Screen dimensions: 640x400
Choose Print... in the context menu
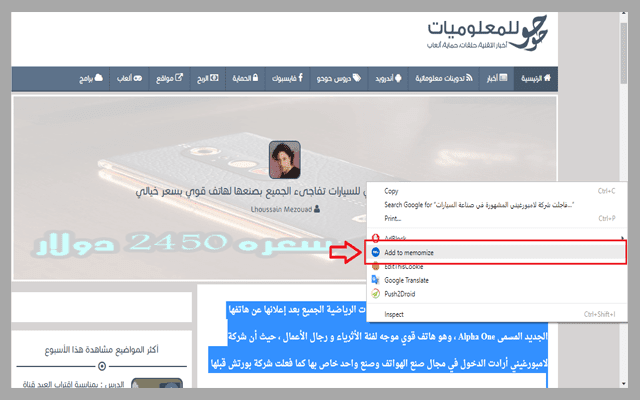(x=392, y=218)
